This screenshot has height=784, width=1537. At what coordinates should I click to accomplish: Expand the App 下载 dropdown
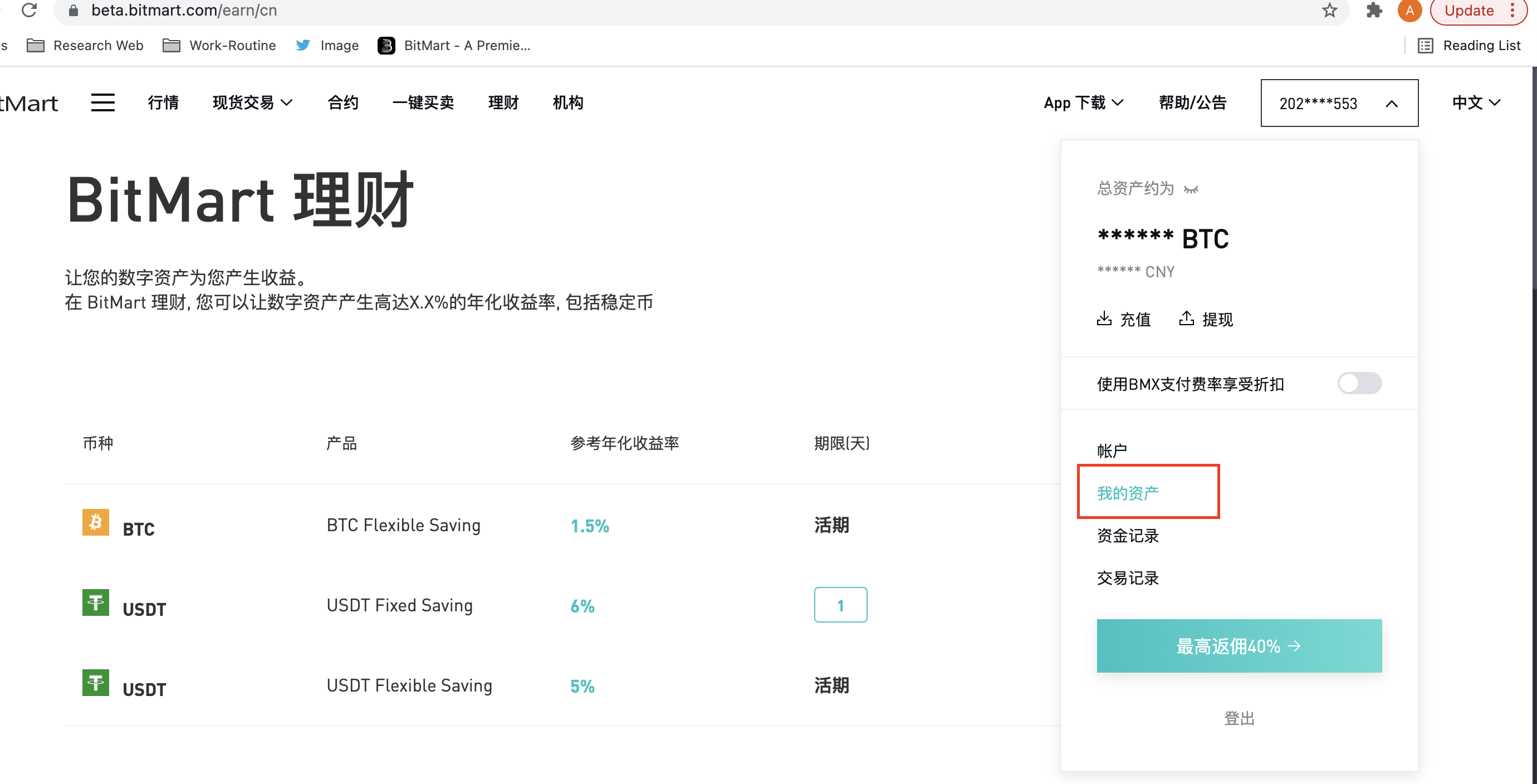pyautogui.click(x=1084, y=102)
